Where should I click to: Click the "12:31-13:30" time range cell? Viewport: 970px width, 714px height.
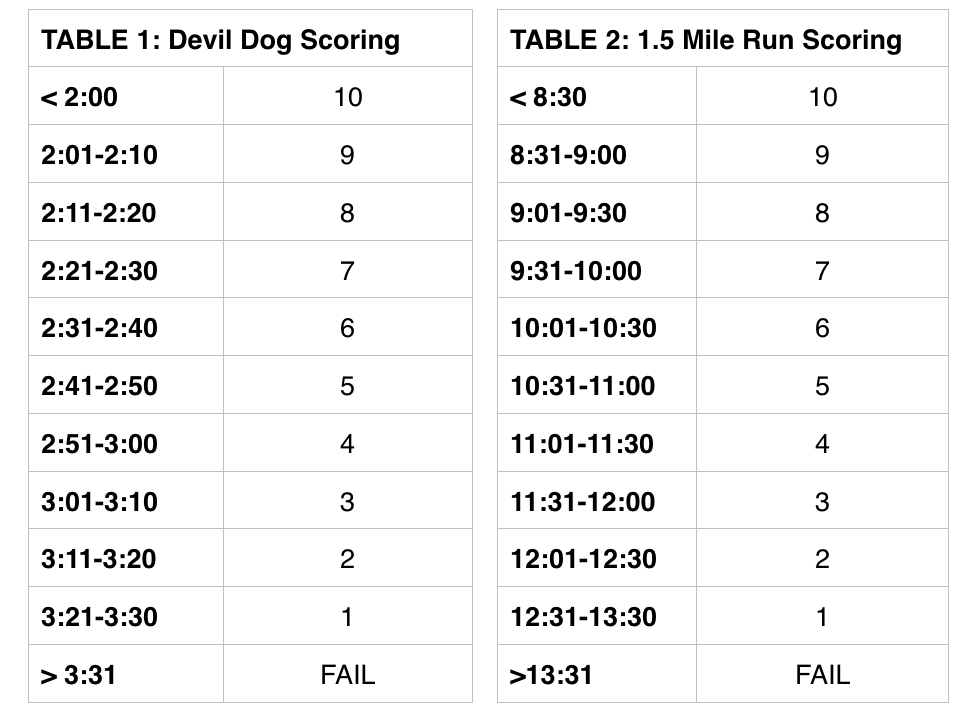582,616
